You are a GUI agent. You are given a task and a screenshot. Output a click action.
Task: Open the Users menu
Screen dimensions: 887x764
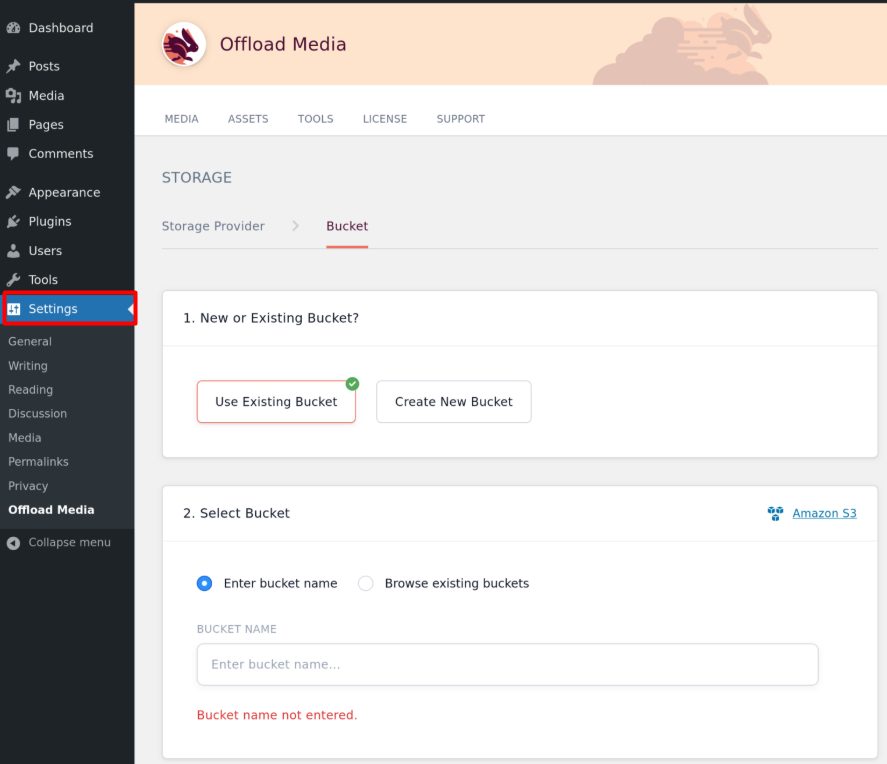pos(45,251)
